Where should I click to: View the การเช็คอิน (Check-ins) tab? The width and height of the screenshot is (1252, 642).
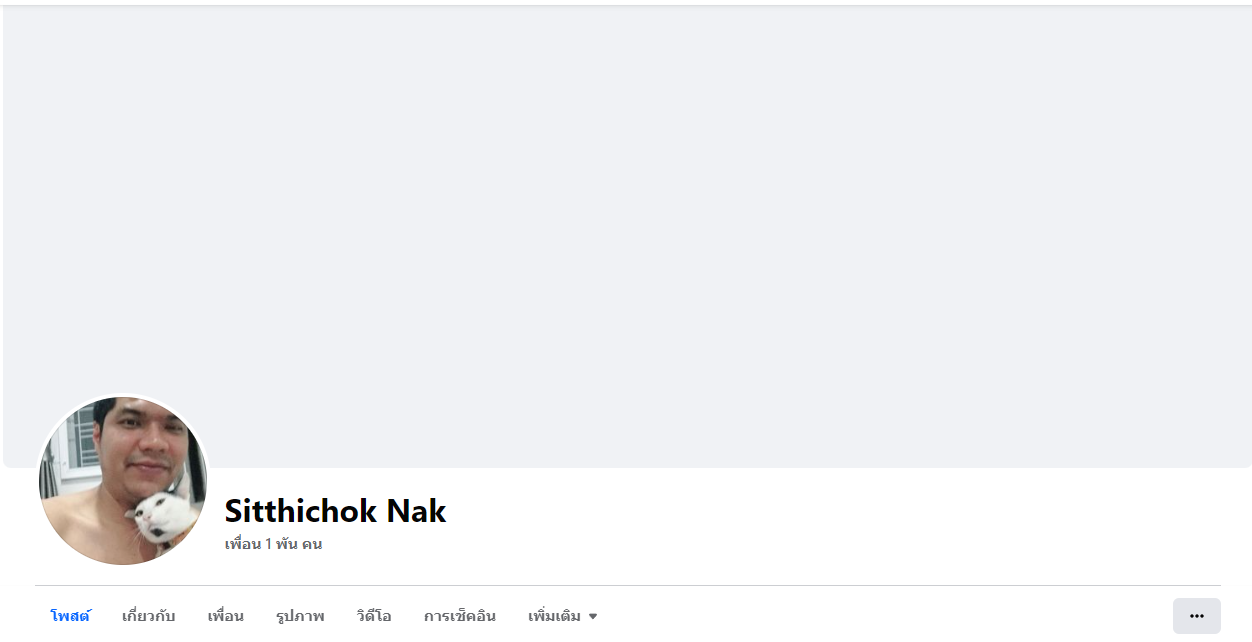pyautogui.click(x=460, y=616)
